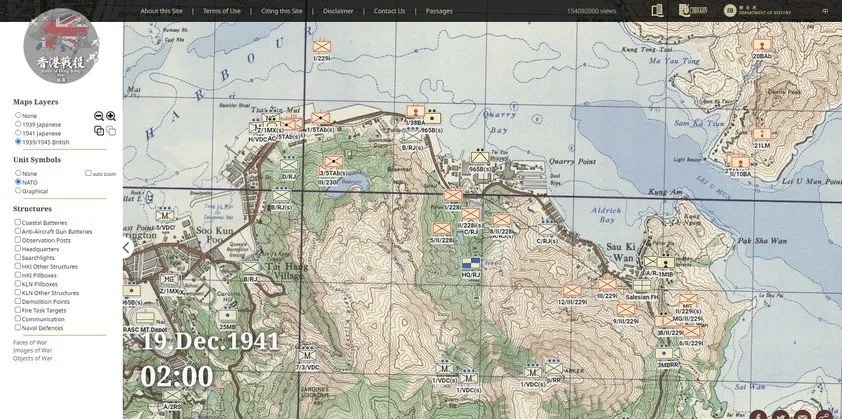
Task: Enable Observation Posts checkbox
Action: point(18,240)
